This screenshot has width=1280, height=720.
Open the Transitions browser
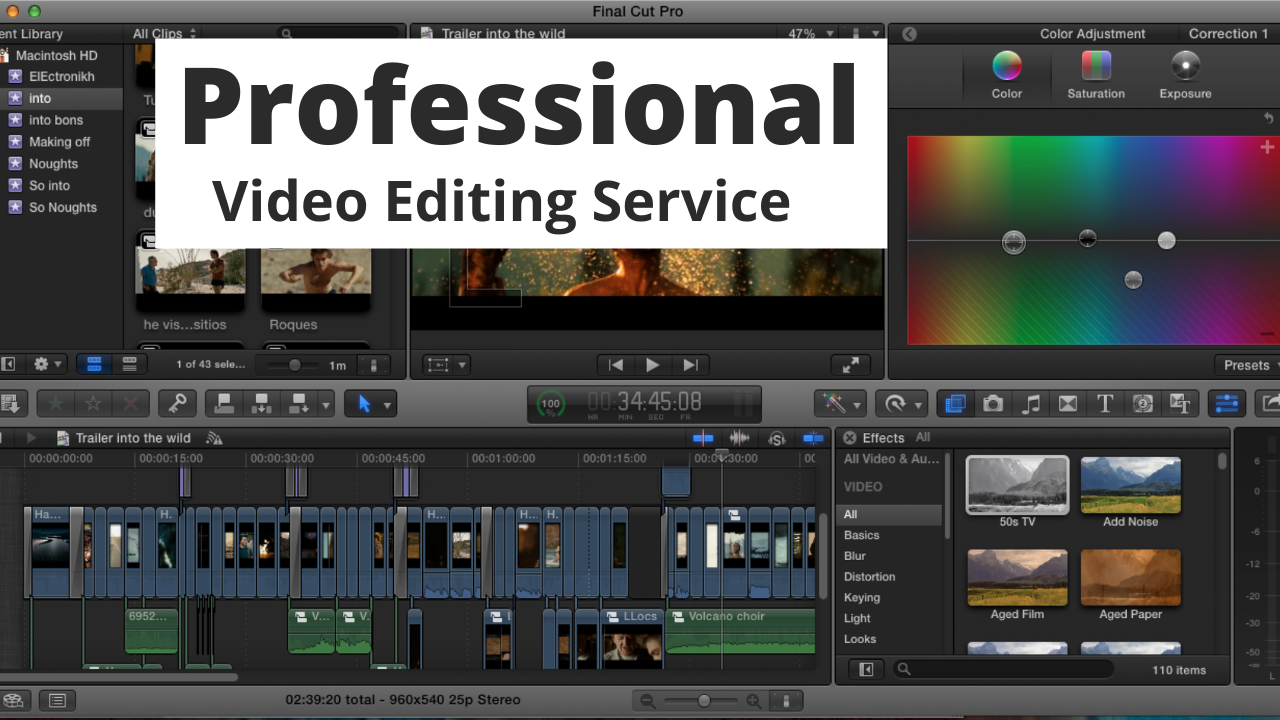(1067, 404)
